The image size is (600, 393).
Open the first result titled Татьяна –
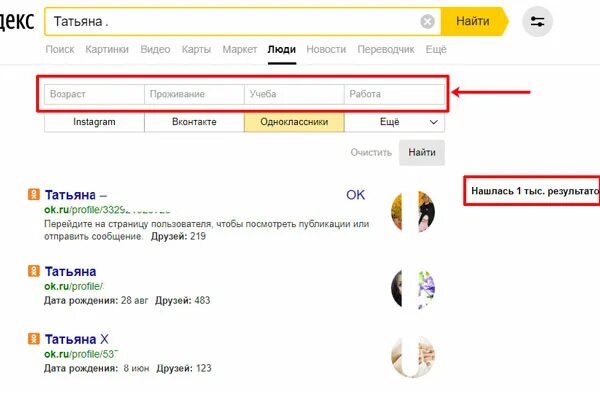click(x=76, y=195)
